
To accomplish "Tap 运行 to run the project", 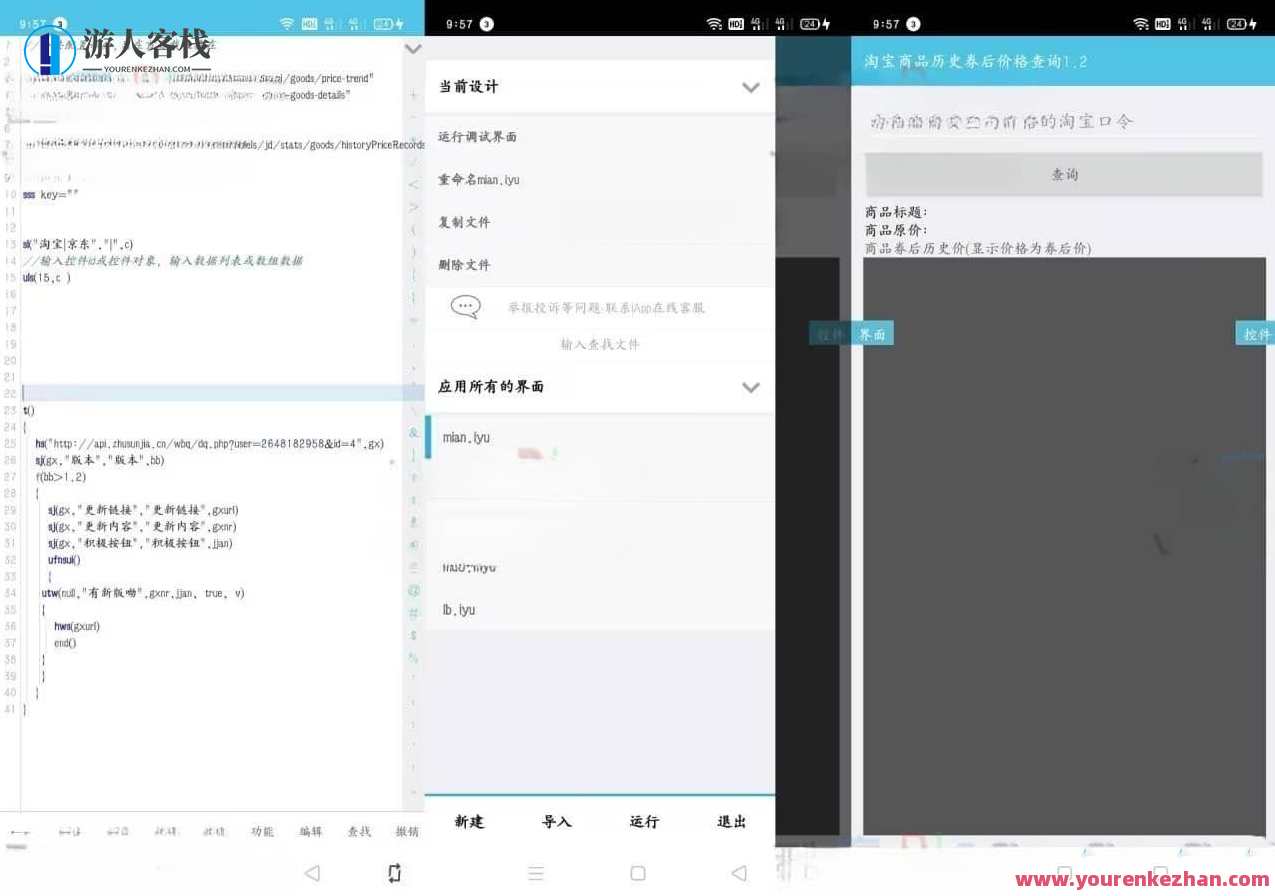I will click(643, 821).
